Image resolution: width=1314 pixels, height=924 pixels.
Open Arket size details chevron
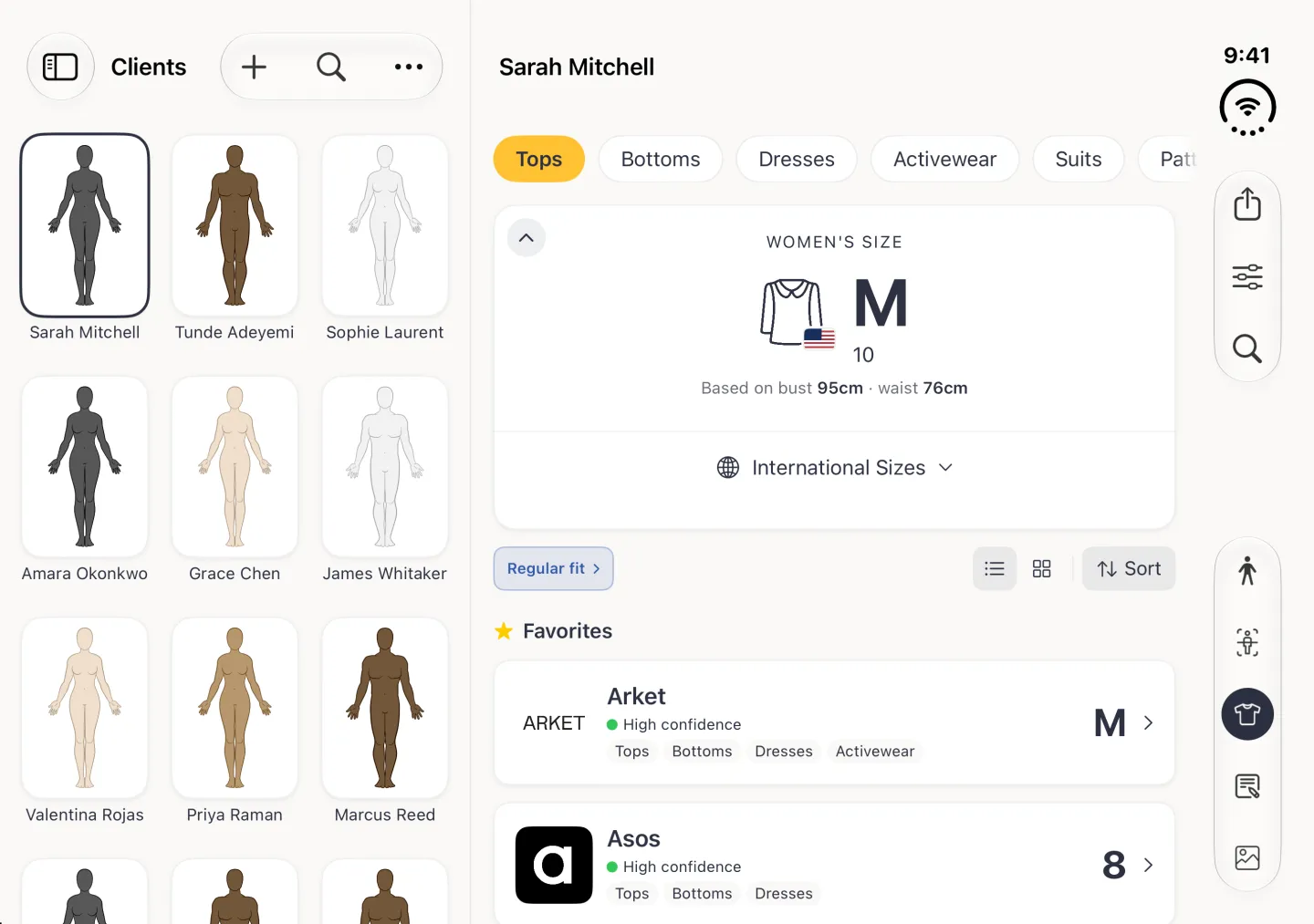coord(1149,722)
